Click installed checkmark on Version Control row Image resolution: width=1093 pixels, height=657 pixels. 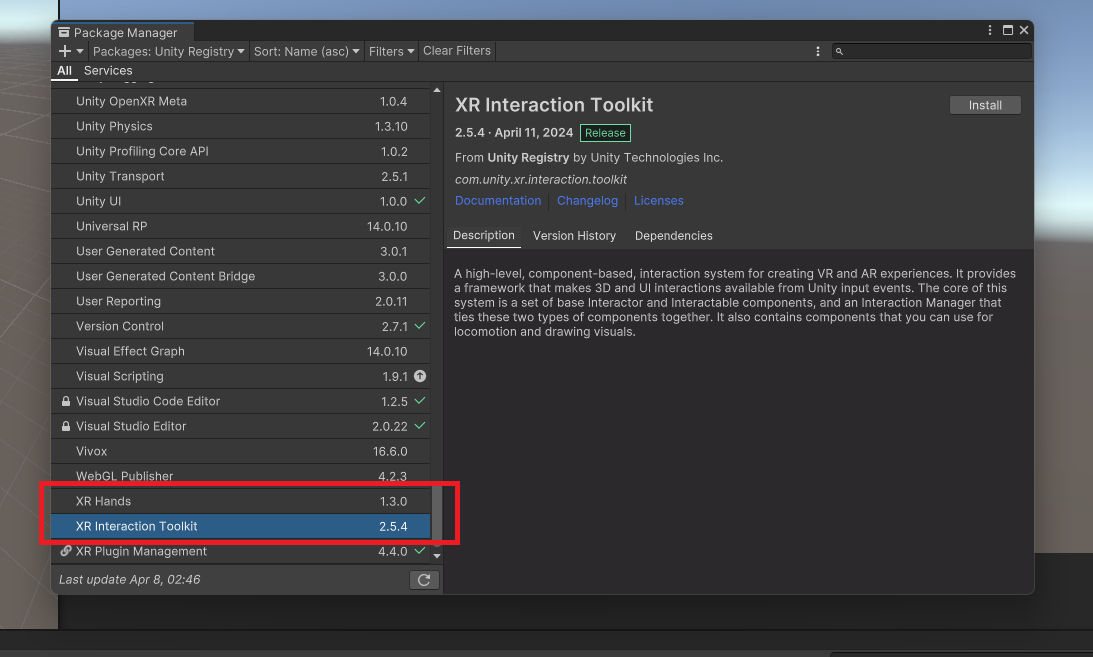click(x=420, y=325)
